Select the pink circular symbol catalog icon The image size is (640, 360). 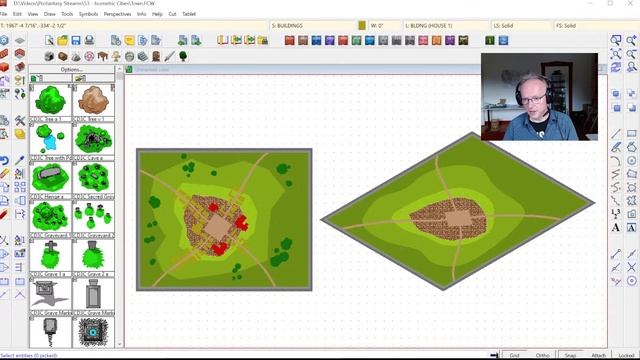[89, 56]
